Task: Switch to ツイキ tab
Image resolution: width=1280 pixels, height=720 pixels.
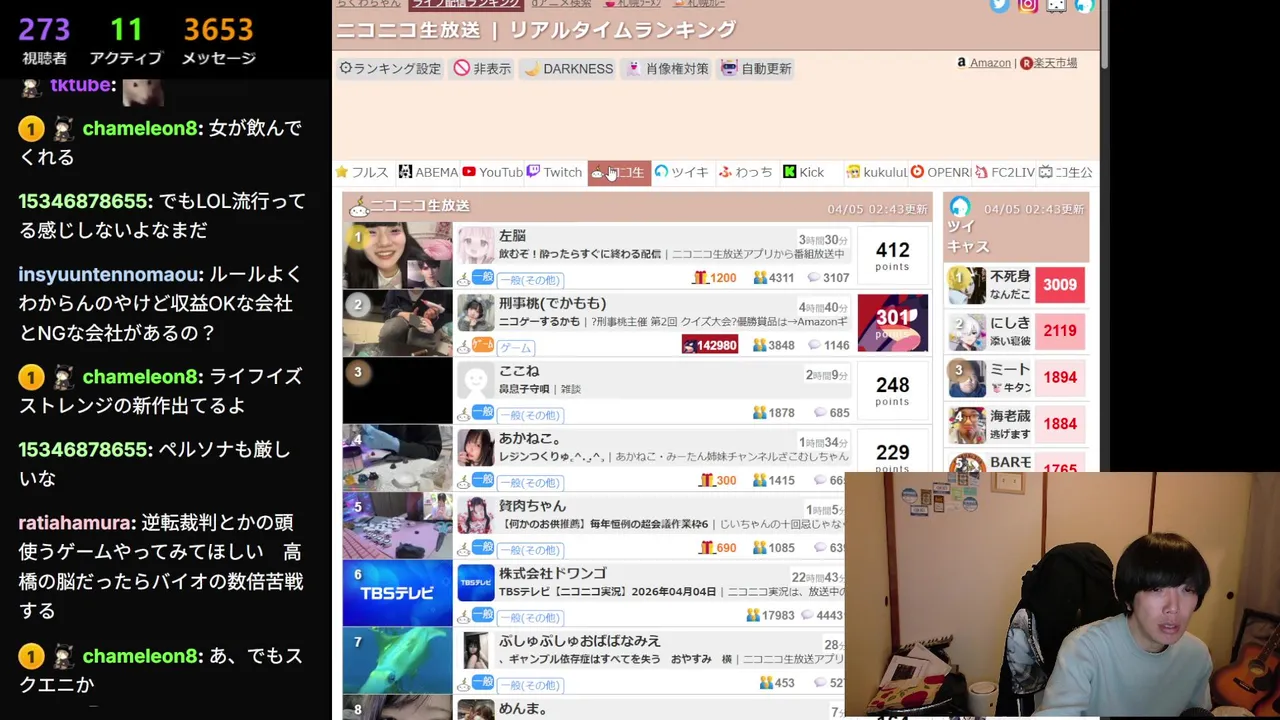Action: (682, 172)
